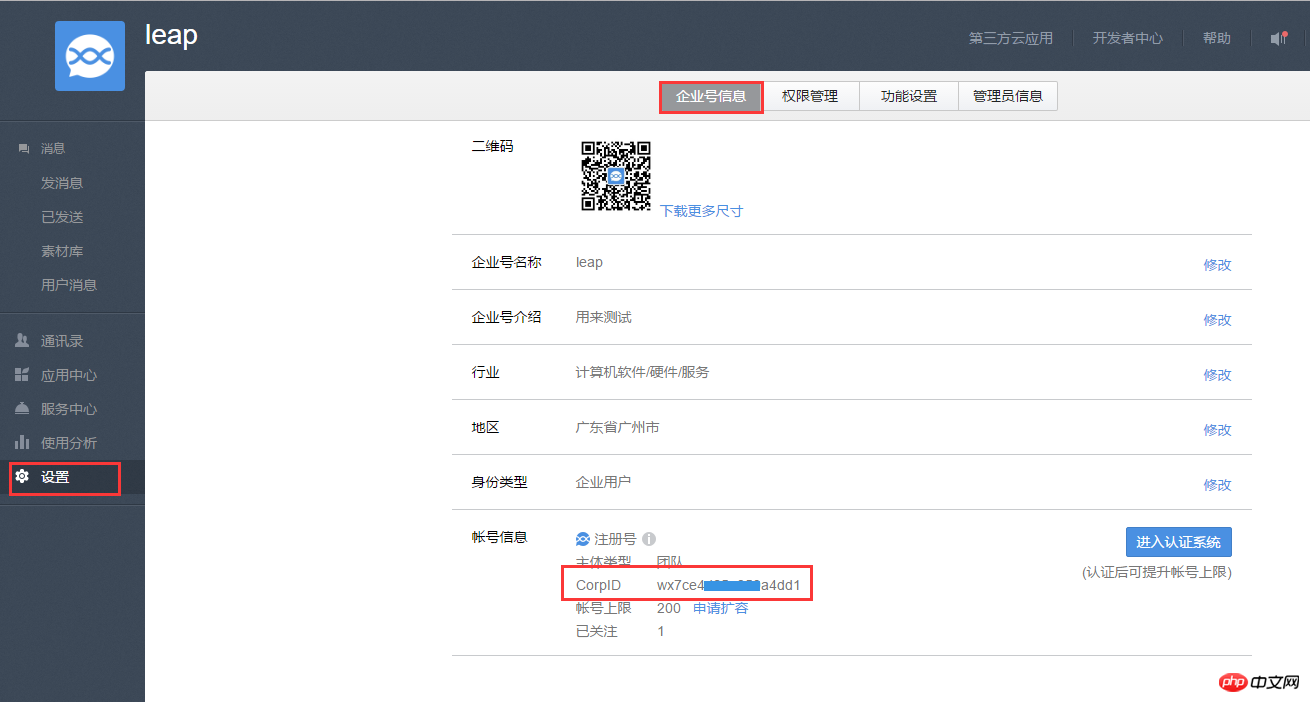
Task: Click 下载更多尺寸 below the QR code
Action: [x=701, y=212]
